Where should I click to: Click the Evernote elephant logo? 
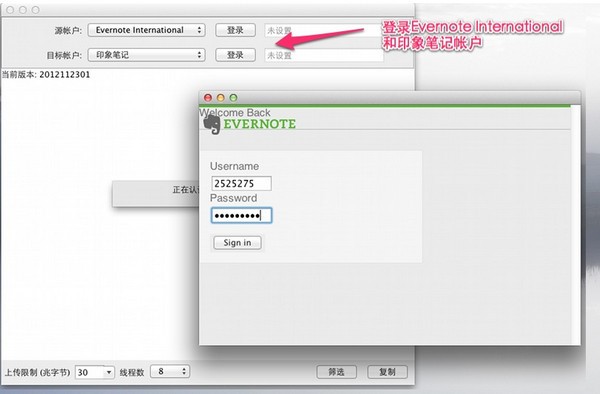[212, 125]
